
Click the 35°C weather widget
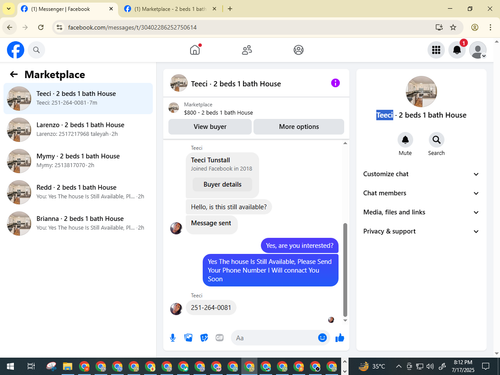[372, 366]
